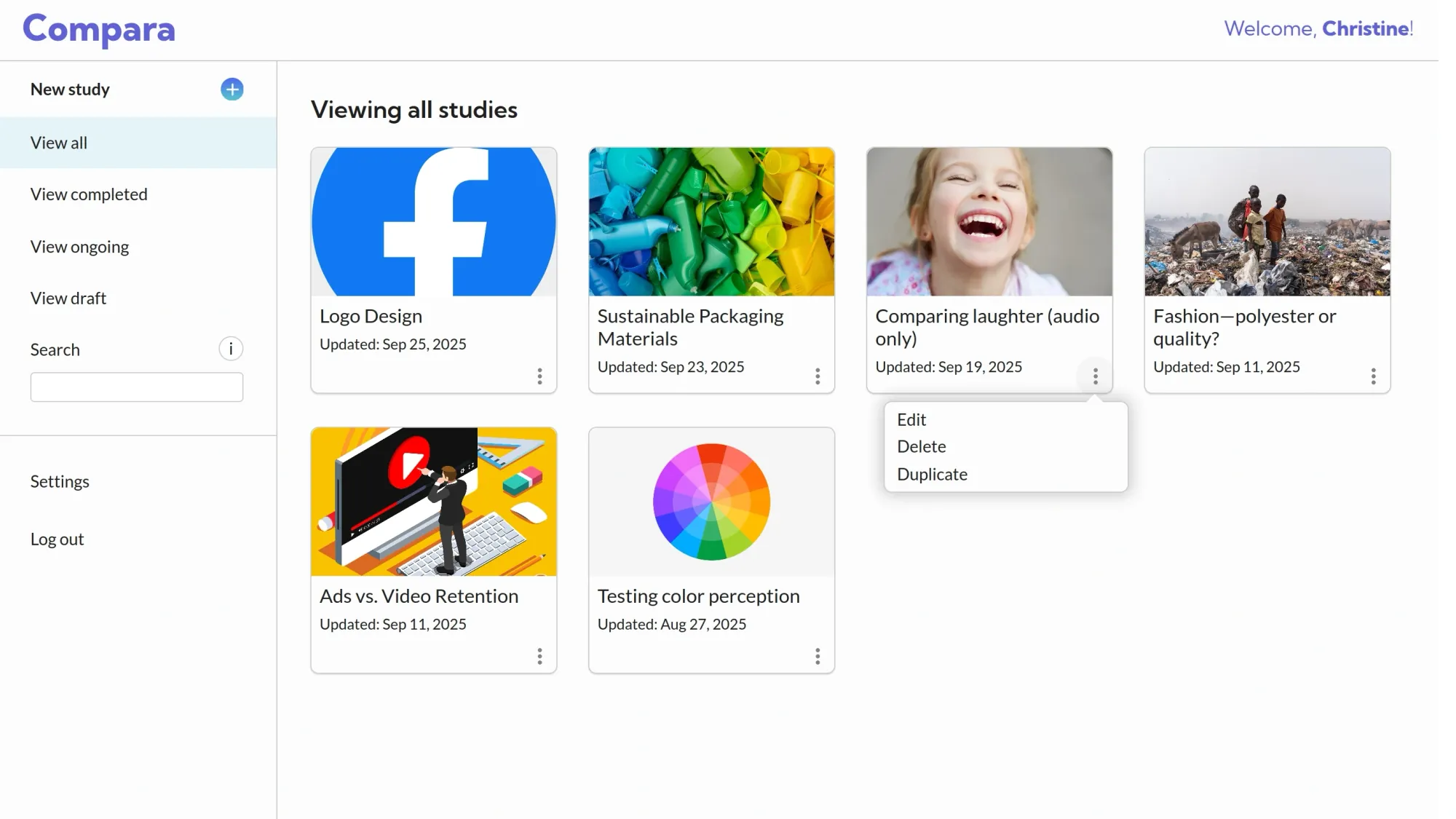This screenshot has width=1456, height=819.
Task: Select View ongoing in the sidebar
Action: tap(79, 247)
